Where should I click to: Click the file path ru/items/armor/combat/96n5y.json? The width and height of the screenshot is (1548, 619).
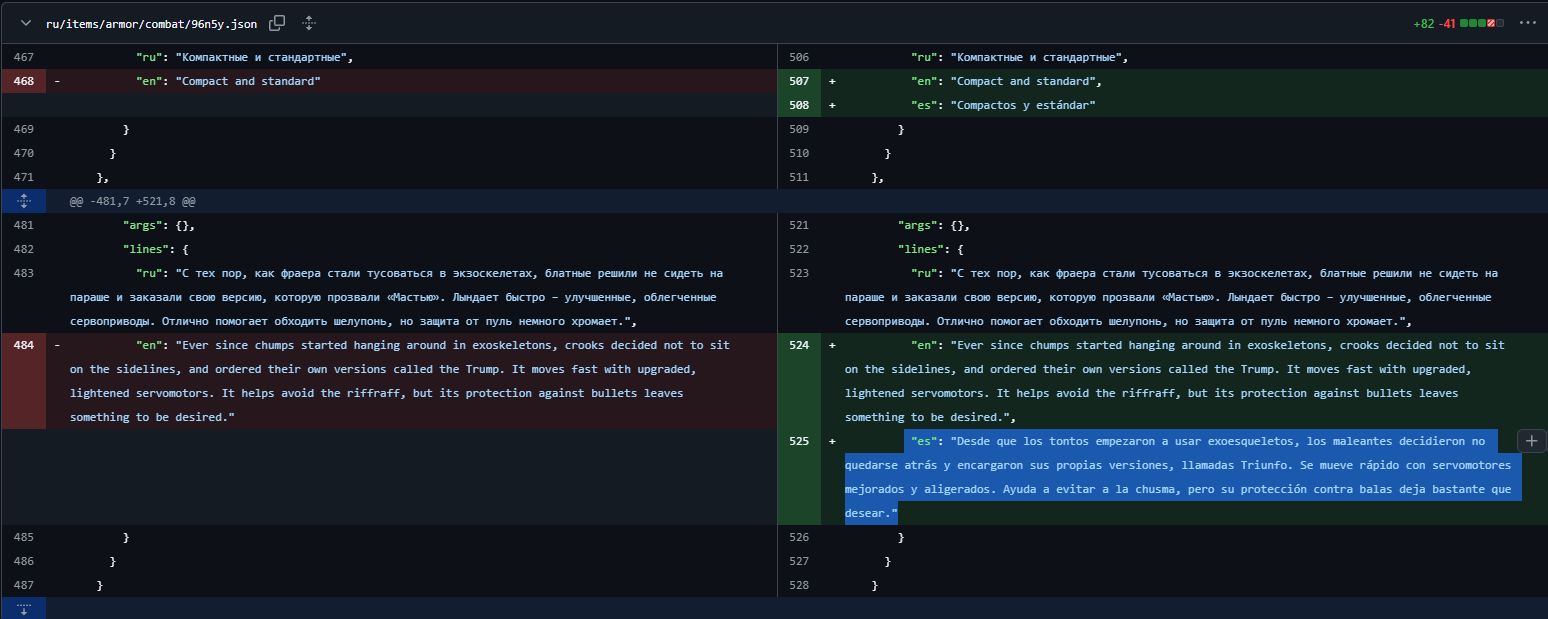(153, 23)
